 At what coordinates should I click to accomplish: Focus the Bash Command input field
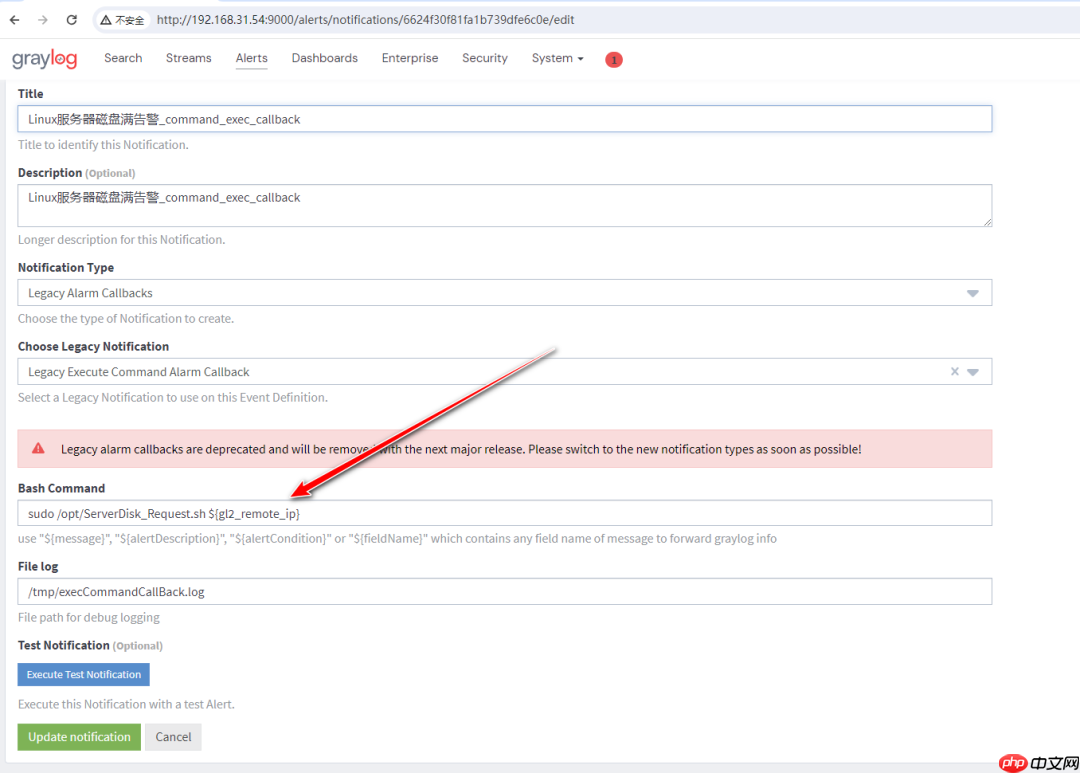point(504,513)
